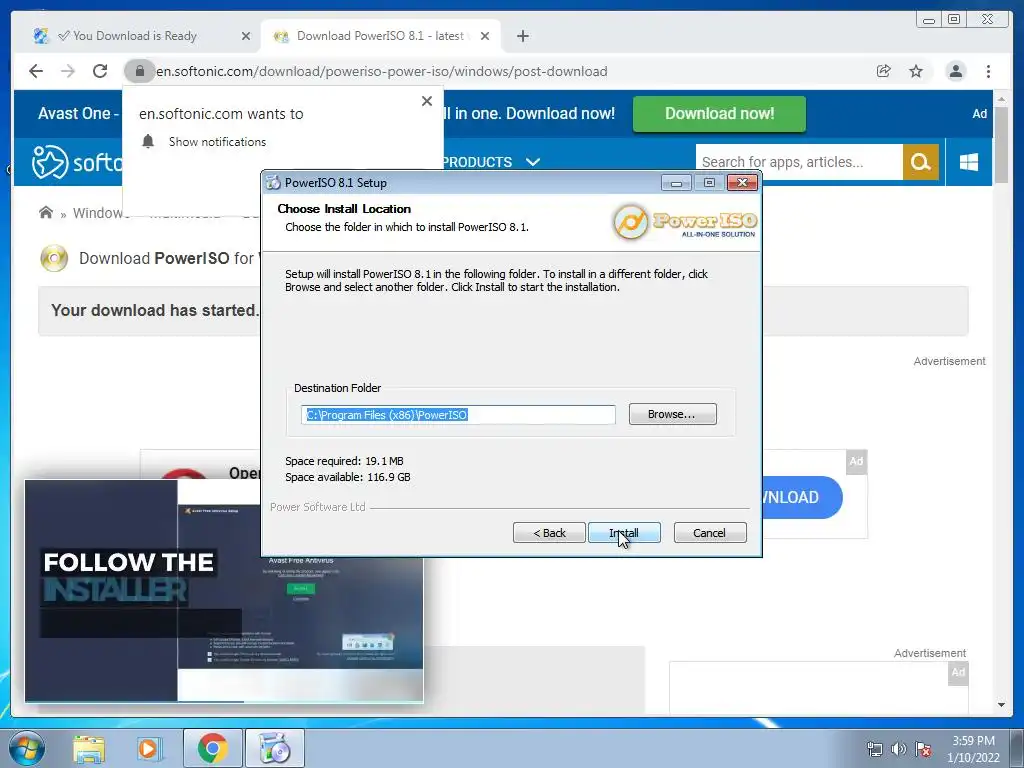Click the Windows platform icon in header
Screen dimensions: 1024x768
point(968,162)
